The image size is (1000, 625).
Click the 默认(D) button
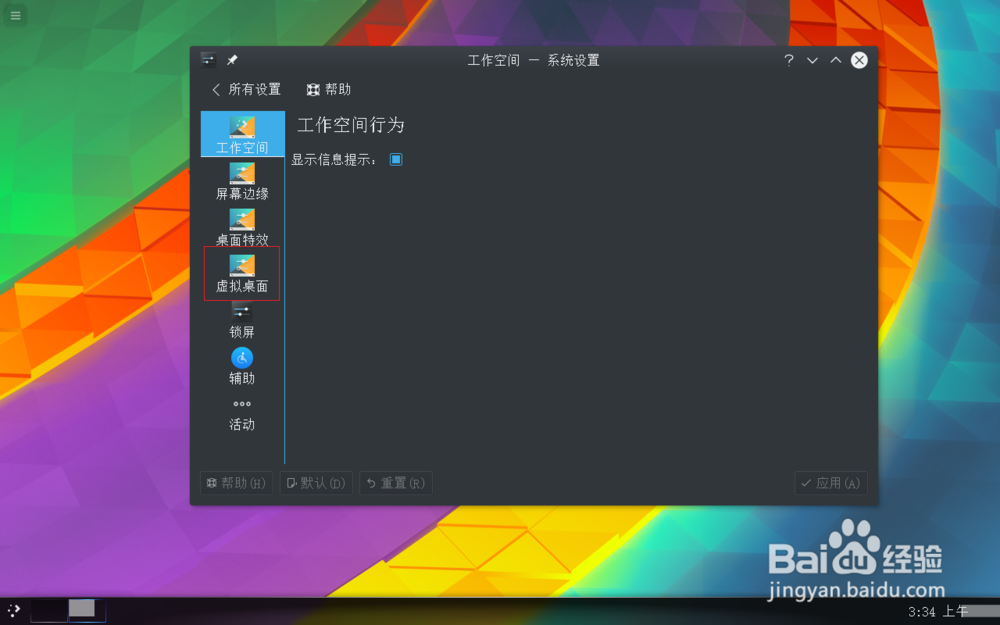316,482
